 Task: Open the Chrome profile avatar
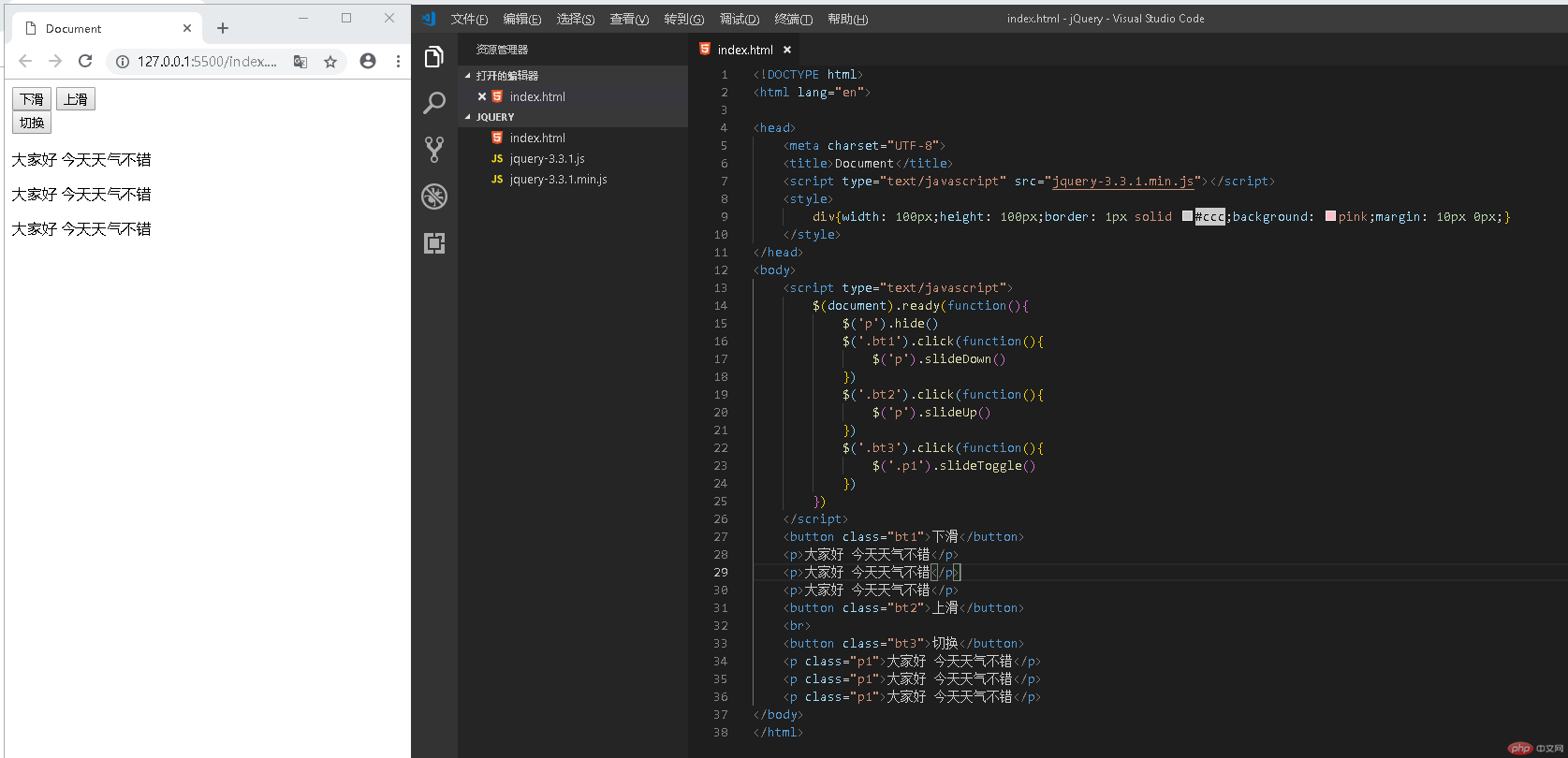coord(368,61)
